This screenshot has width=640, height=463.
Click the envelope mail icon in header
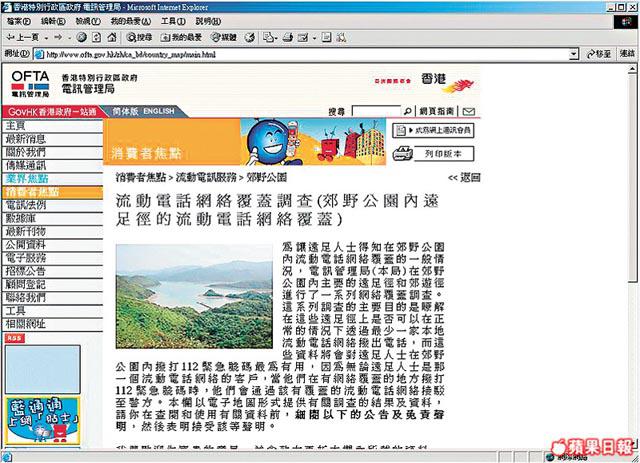(x=468, y=111)
